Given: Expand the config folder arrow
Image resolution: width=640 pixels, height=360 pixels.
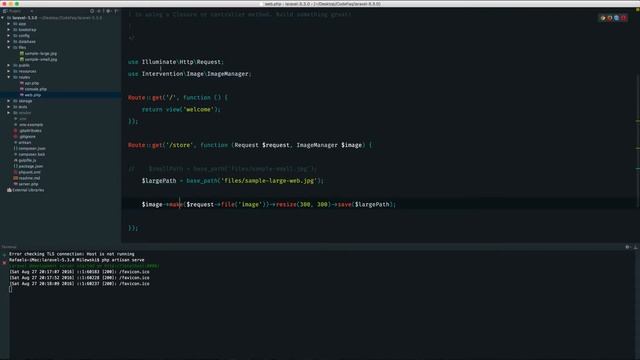Looking at the screenshot, I should [9, 36].
